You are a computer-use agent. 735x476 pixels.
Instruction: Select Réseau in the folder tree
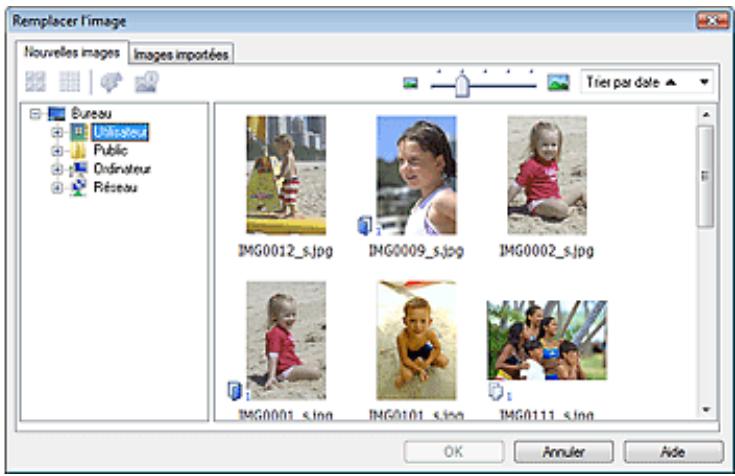coord(115,187)
